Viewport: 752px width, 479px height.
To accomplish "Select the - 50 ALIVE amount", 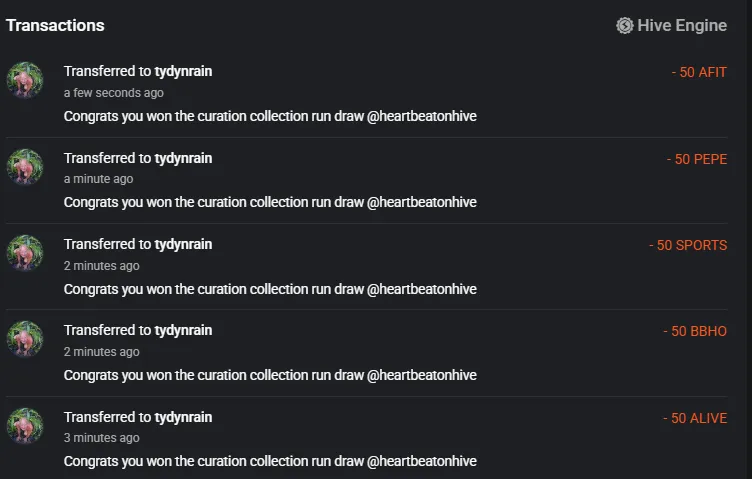I will [695, 418].
